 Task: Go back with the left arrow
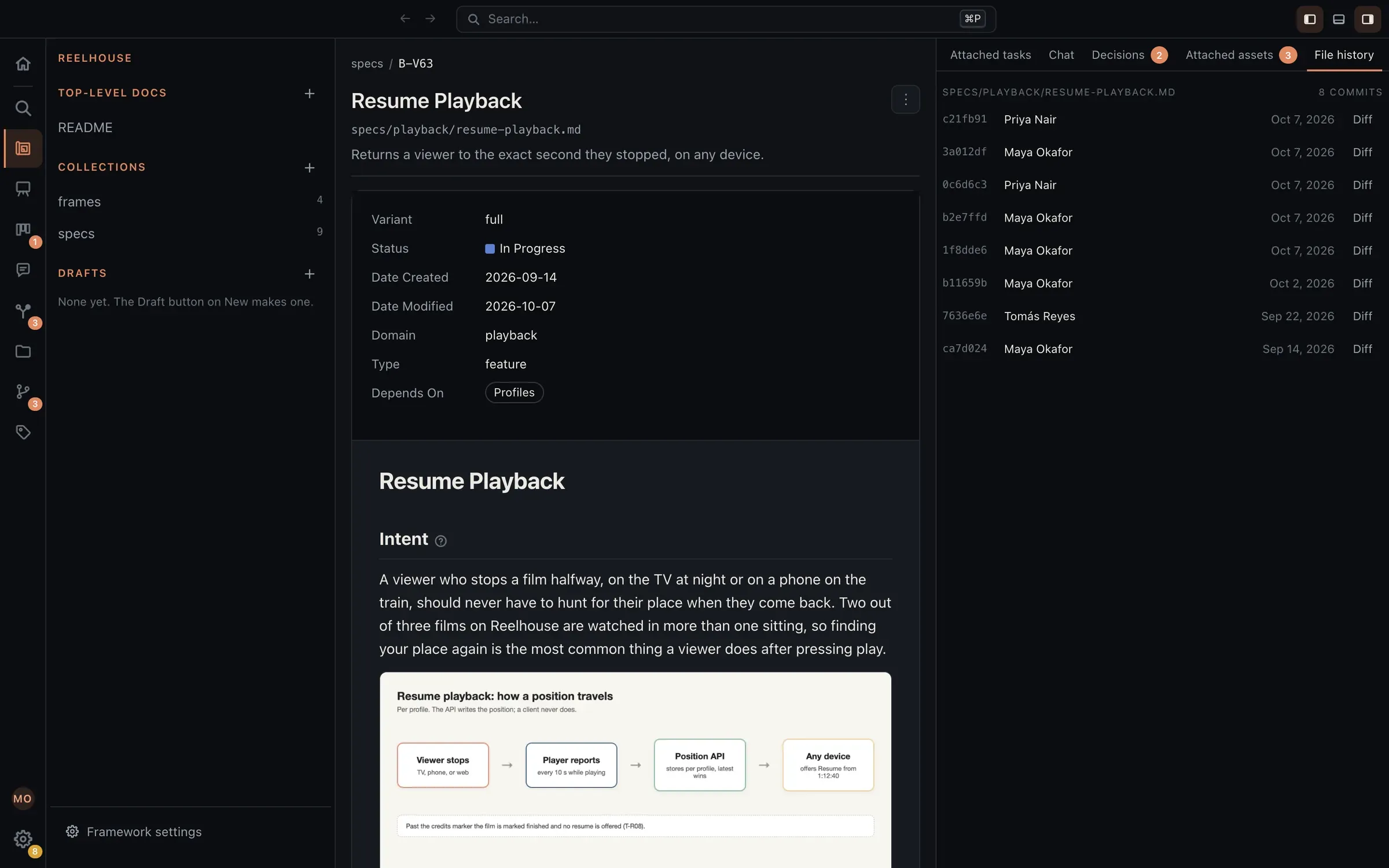click(x=405, y=19)
